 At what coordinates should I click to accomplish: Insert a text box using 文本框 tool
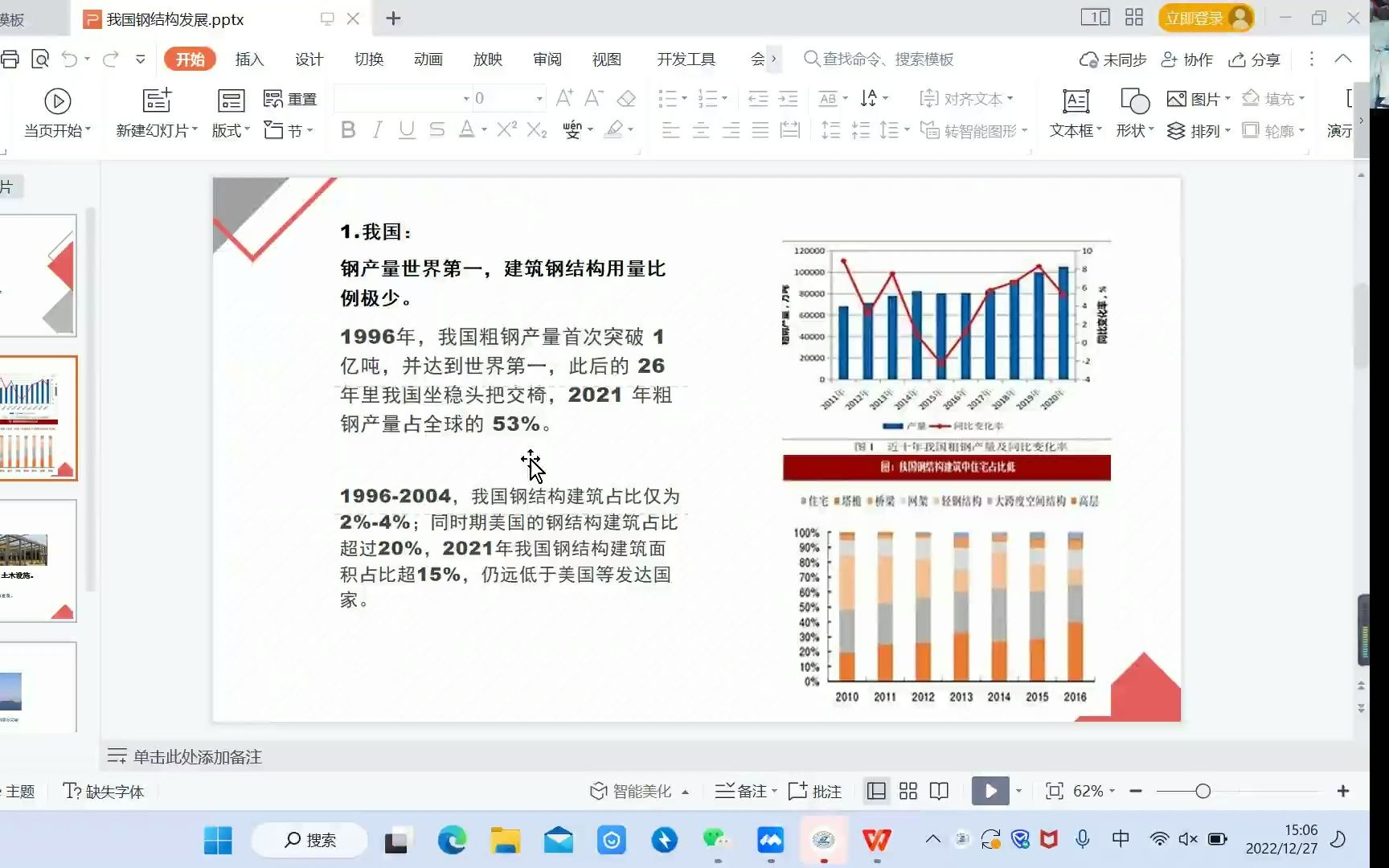pos(1075,113)
